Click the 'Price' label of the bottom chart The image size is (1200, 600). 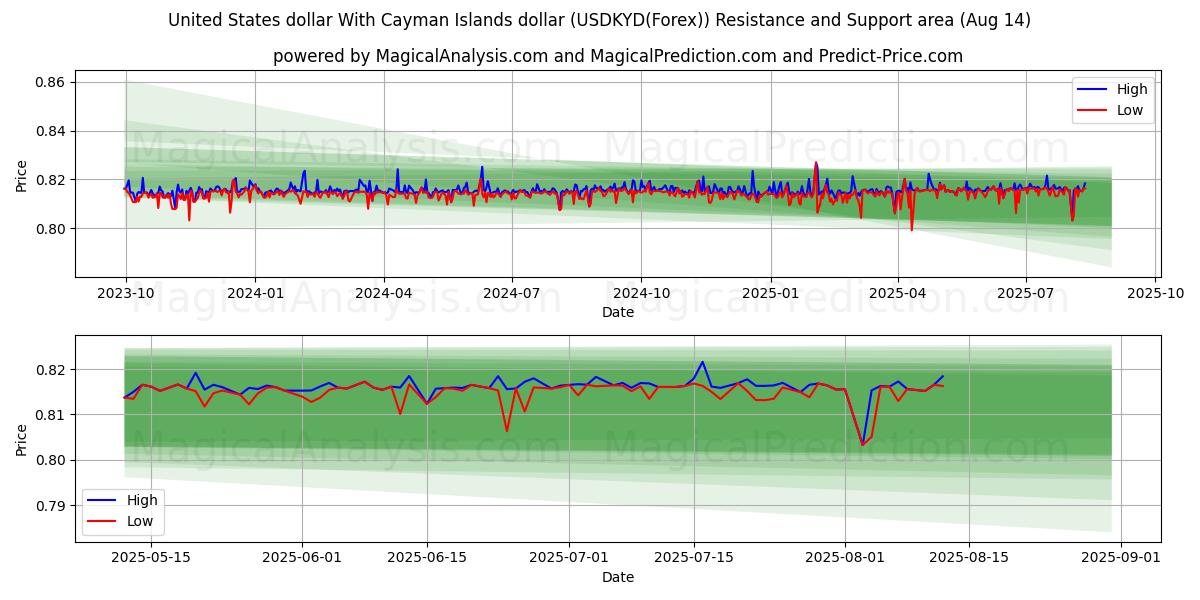[22, 438]
